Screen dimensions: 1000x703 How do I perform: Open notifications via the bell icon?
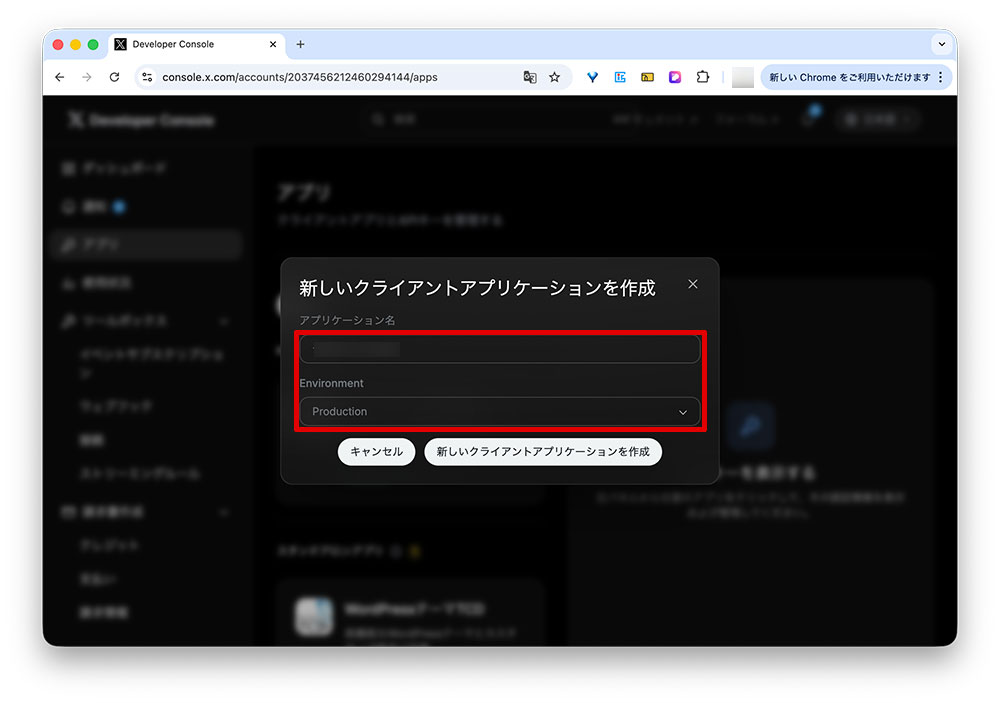806,119
